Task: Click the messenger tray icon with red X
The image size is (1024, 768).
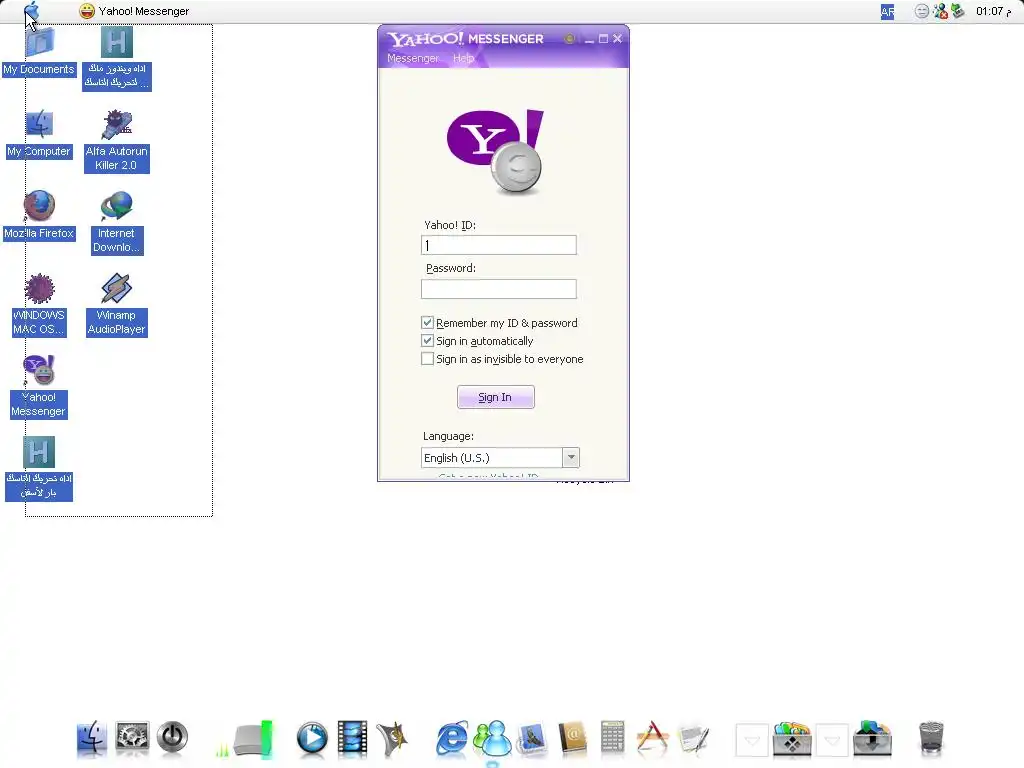Action: [940, 11]
